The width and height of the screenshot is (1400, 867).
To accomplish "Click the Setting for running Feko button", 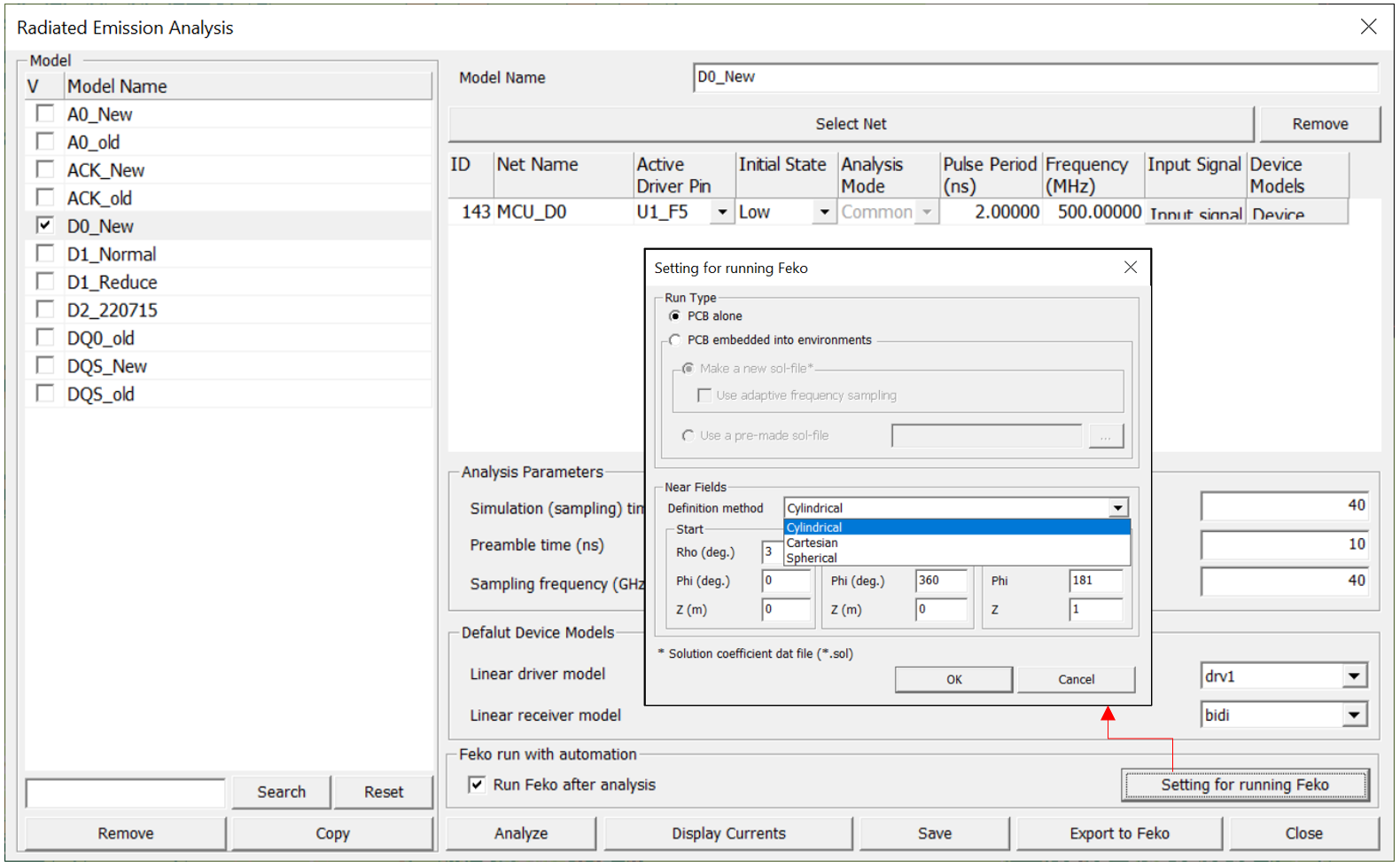I will (x=1244, y=785).
